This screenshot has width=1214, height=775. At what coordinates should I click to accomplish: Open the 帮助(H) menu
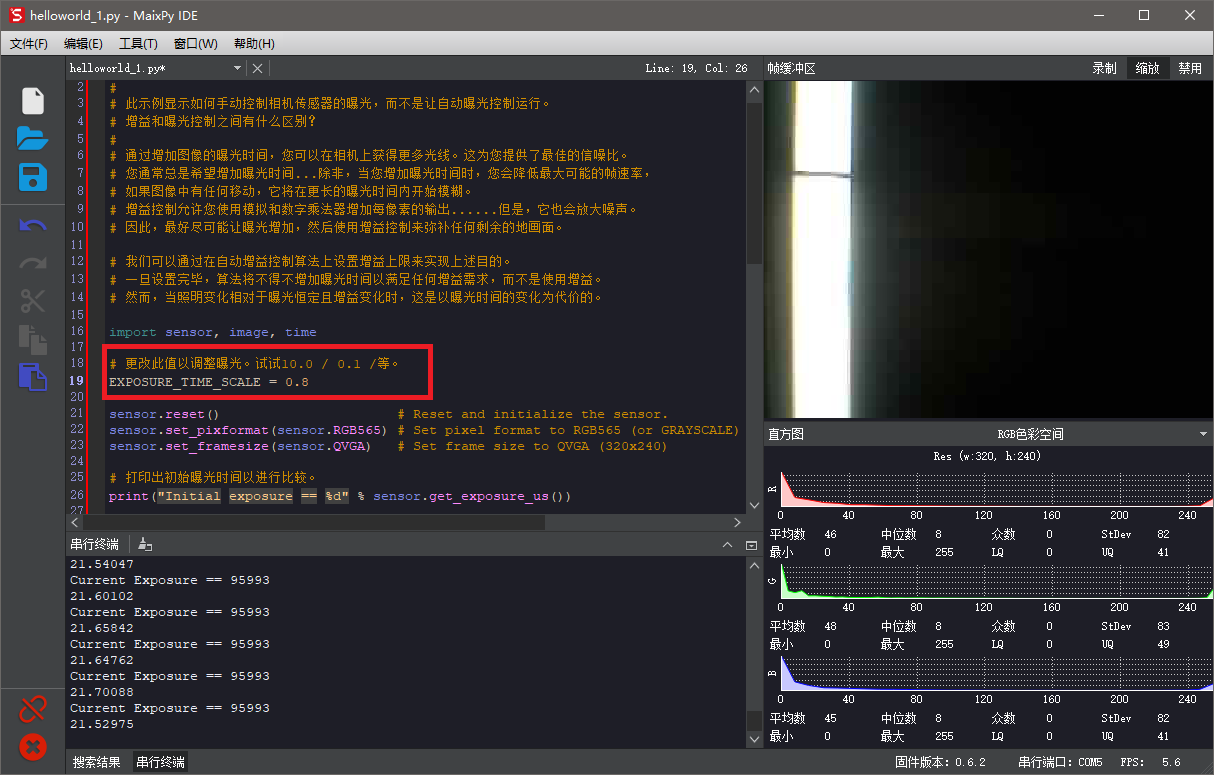click(253, 43)
